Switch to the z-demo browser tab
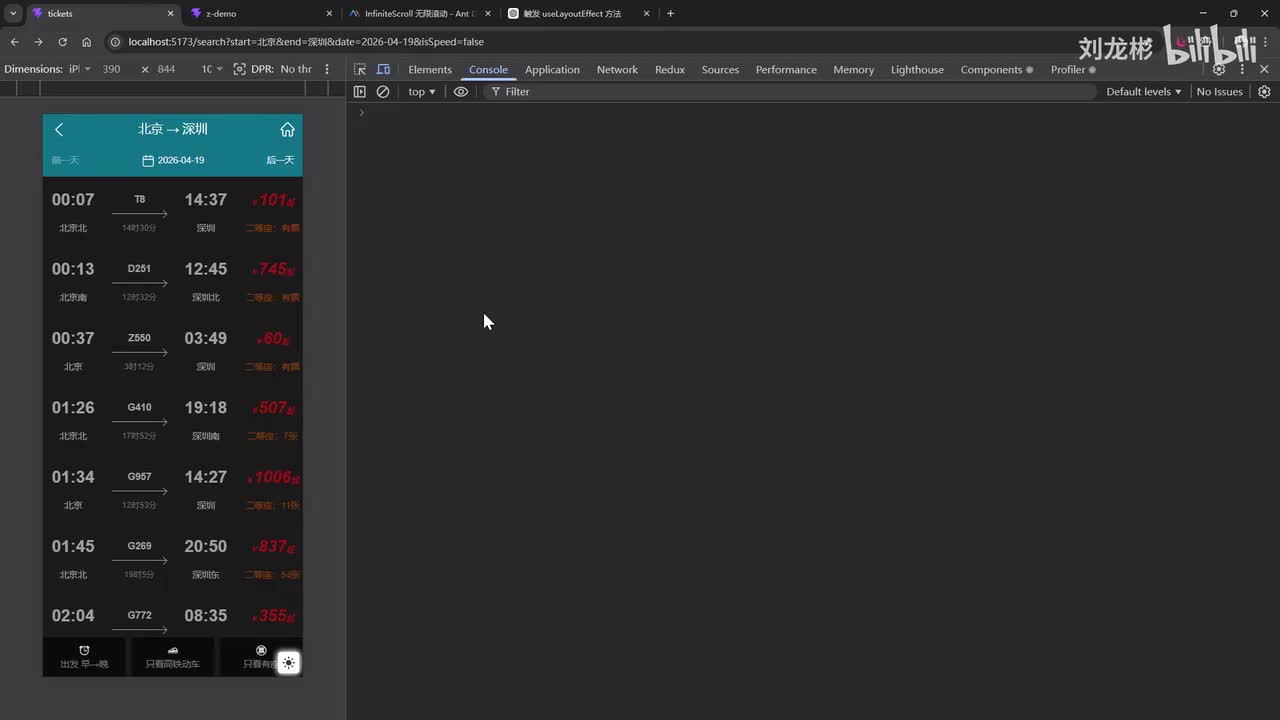Image resolution: width=1280 pixels, height=720 pixels. coord(260,14)
